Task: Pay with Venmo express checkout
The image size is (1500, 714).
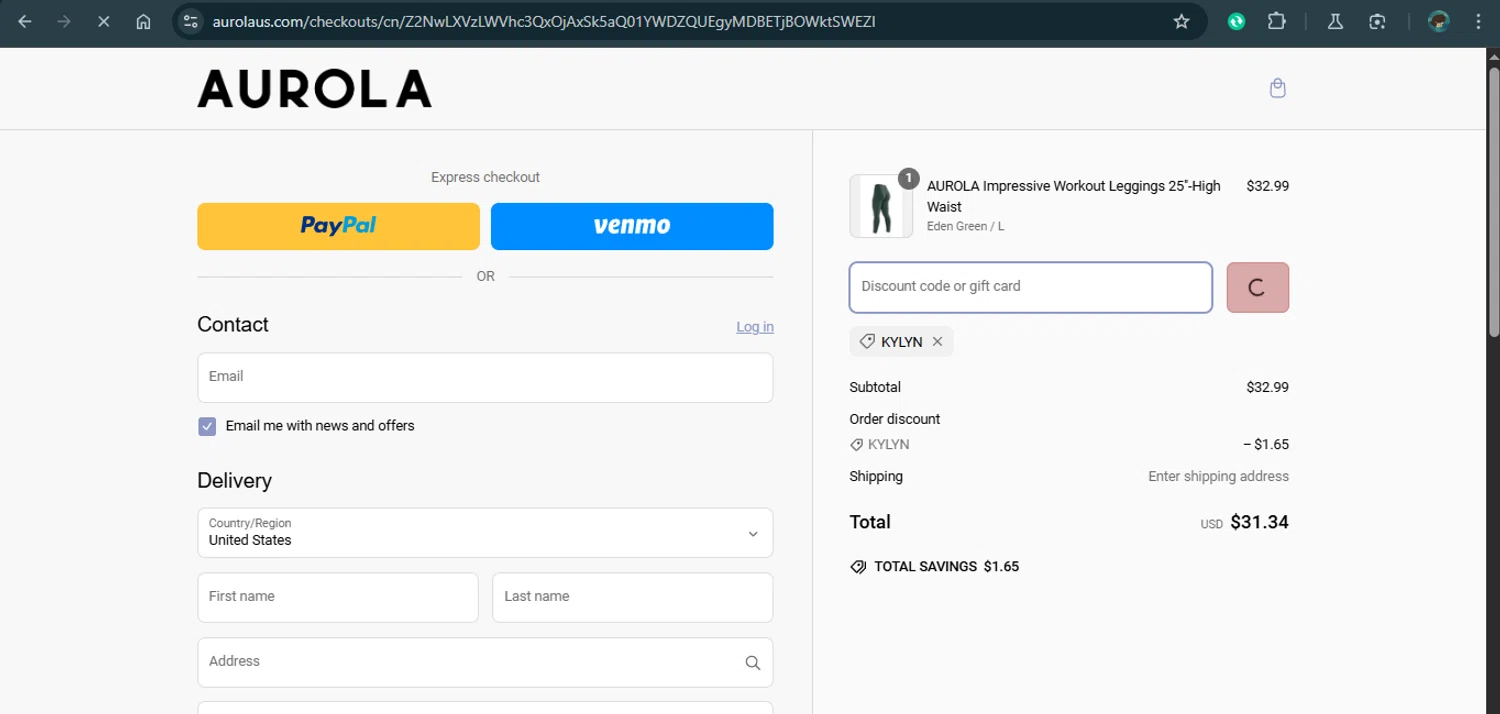Action: click(x=632, y=226)
